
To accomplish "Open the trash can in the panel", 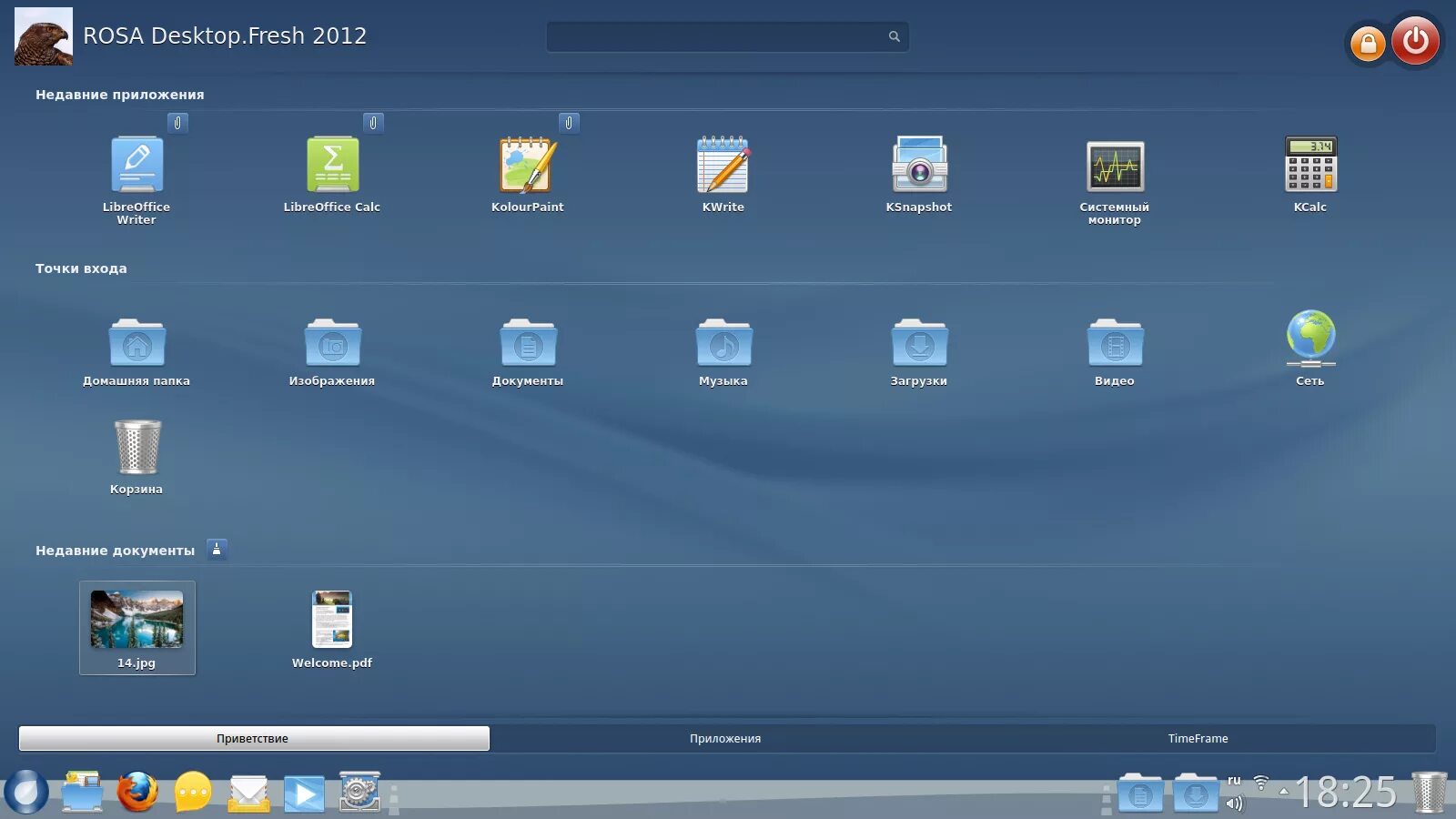I will pyautogui.click(x=1430, y=792).
